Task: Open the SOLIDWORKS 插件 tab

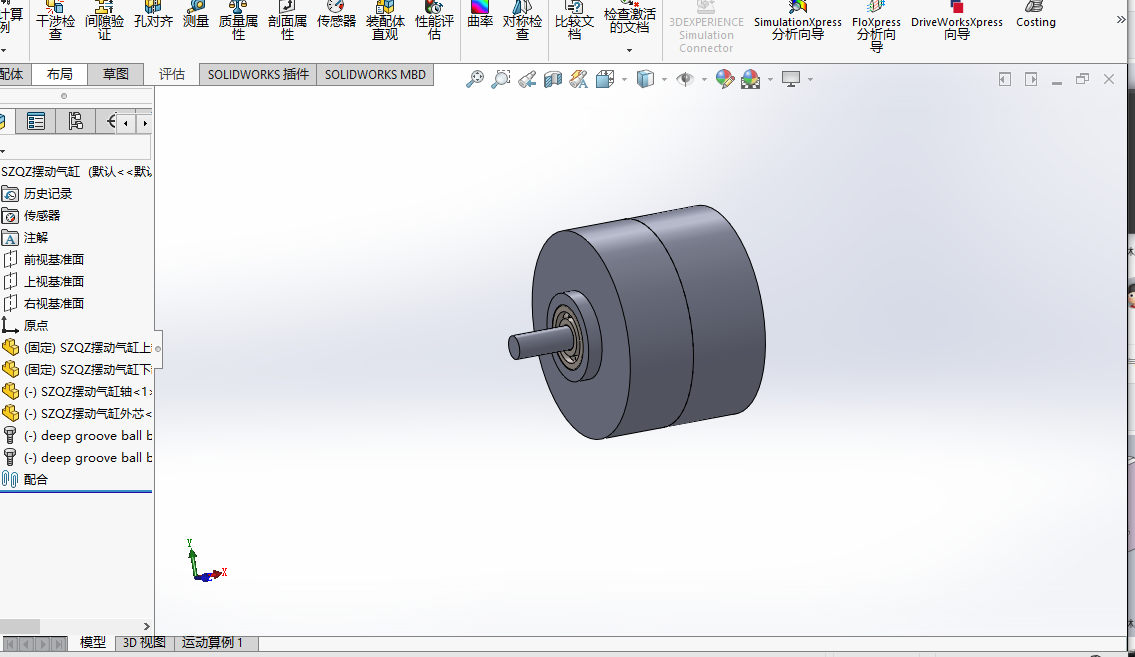Action: point(258,75)
